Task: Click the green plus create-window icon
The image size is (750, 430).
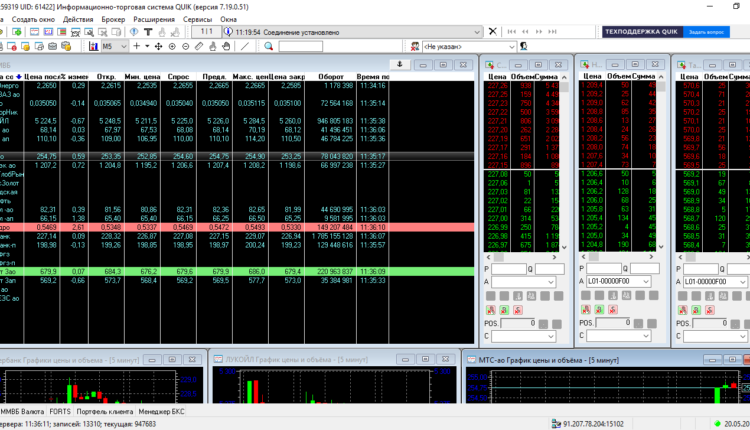Action: point(17,32)
